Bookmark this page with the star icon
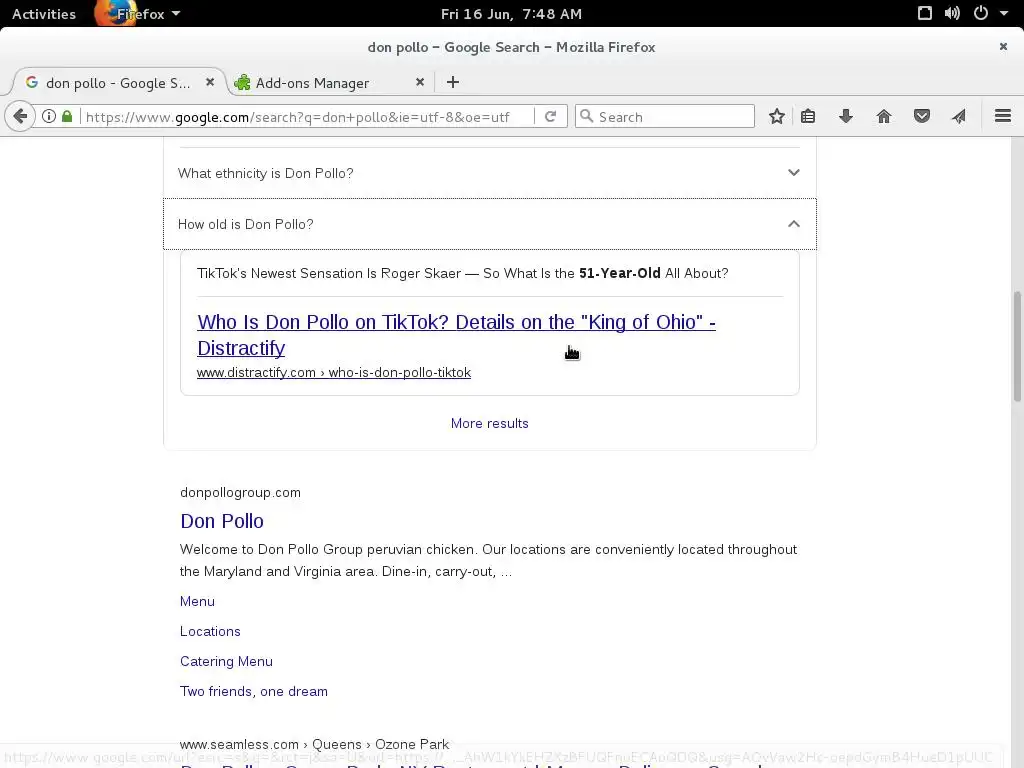 (x=776, y=116)
